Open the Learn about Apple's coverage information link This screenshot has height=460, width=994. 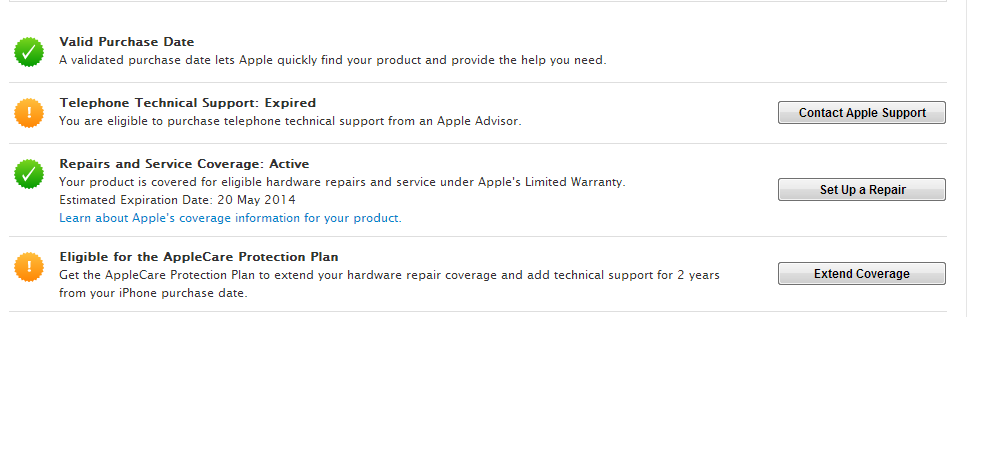(x=230, y=218)
